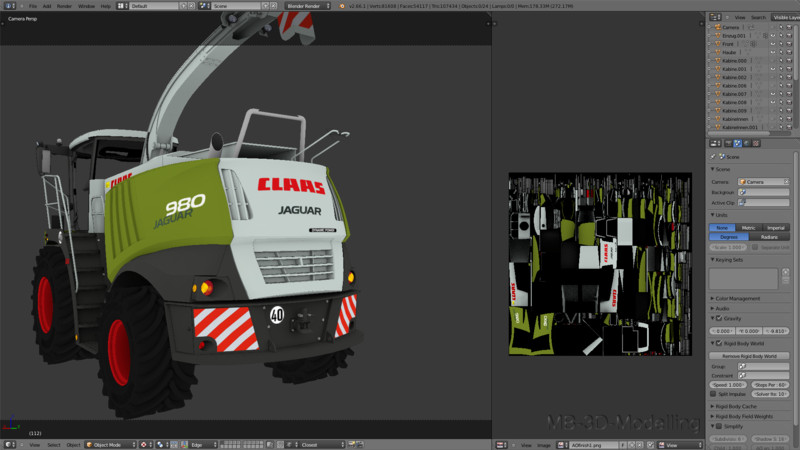Open the 3D viewport Select menu
This screenshot has height=450, width=800.
(x=54, y=445)
